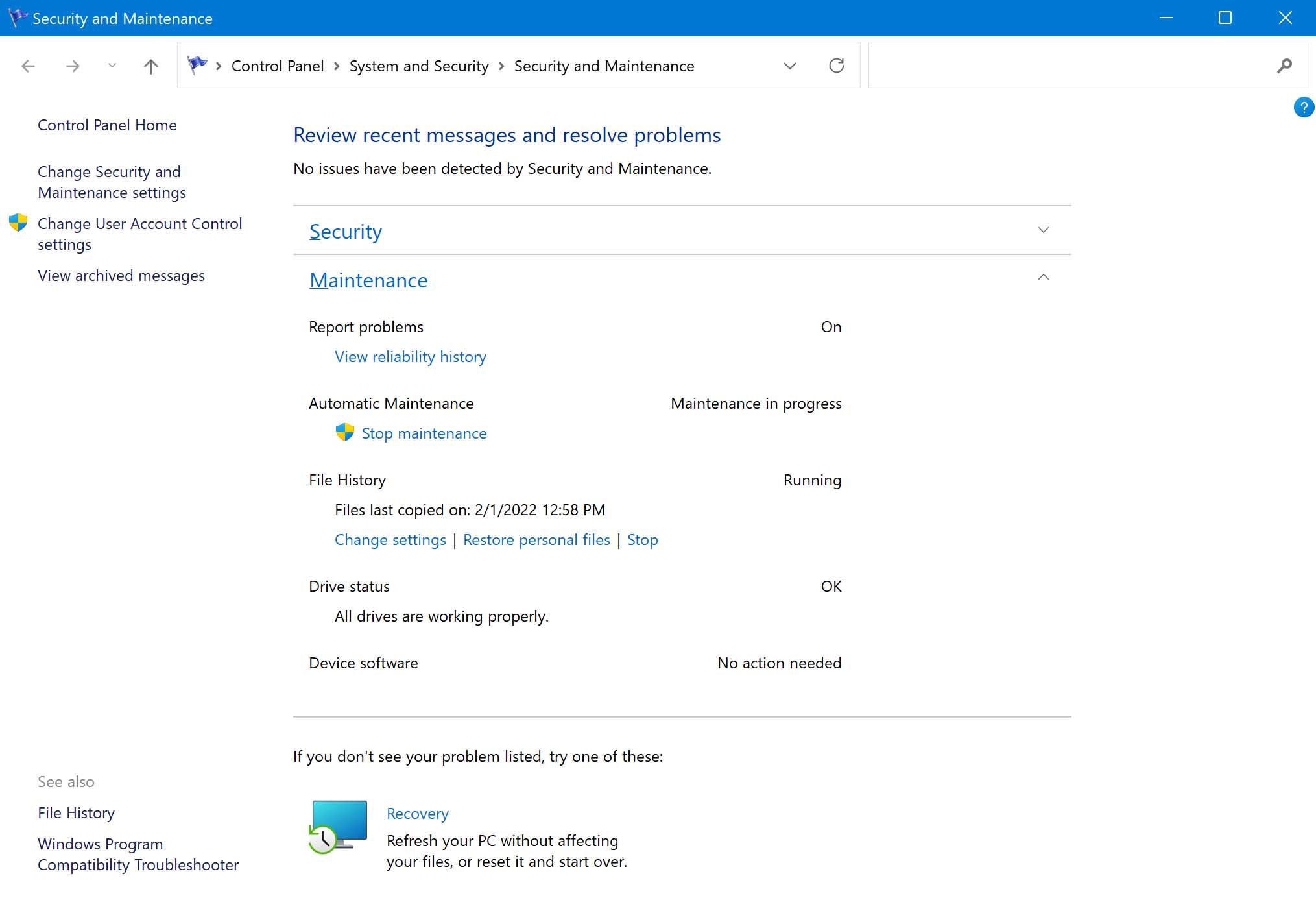Minimize the Security and Maintenance window
The width and height of the screenshot is (1316, 900).
1166,18
